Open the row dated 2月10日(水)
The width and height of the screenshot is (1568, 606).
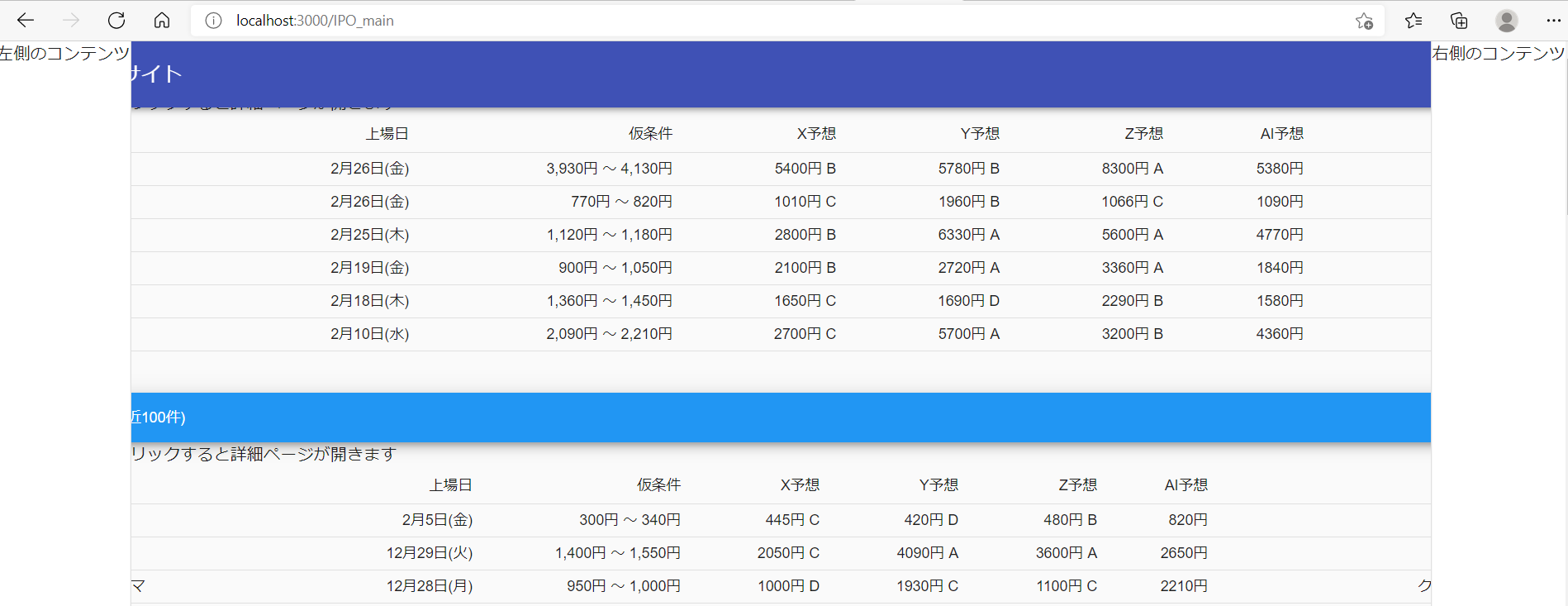point(370,334)
